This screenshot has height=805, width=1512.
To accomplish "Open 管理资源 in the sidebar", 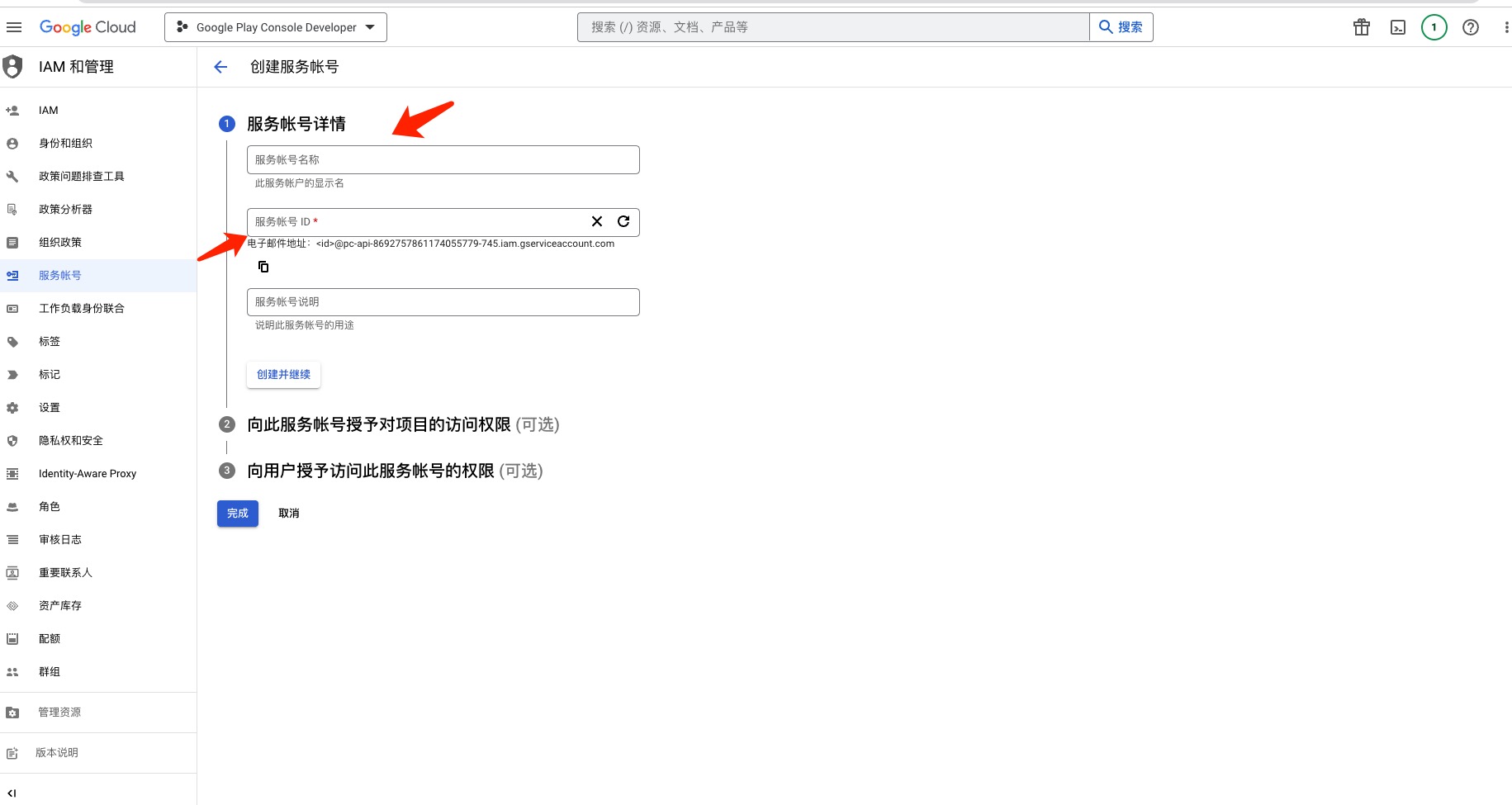I will pos(98,712).
